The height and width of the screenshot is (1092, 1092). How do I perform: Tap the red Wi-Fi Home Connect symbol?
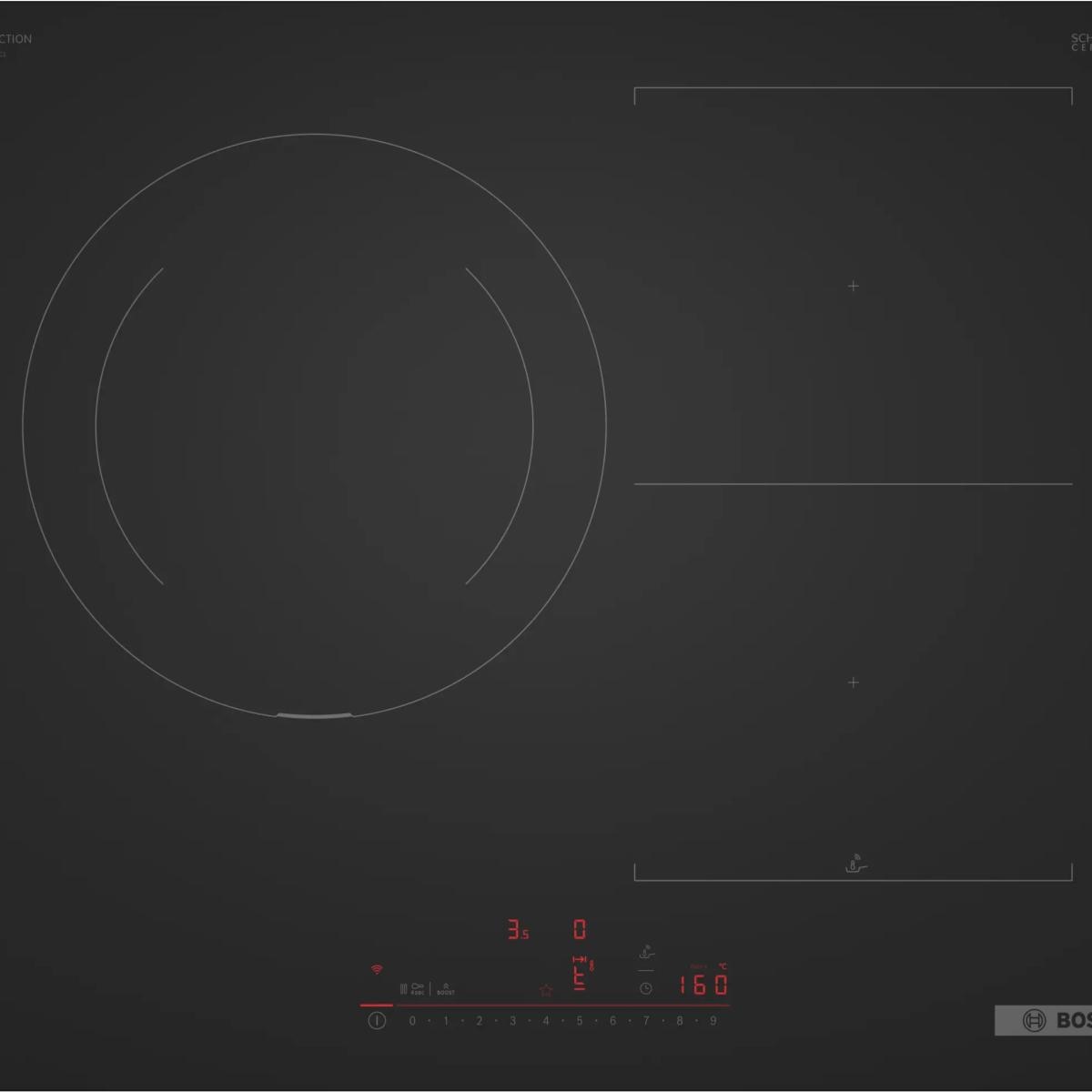[x=377, y=970]
